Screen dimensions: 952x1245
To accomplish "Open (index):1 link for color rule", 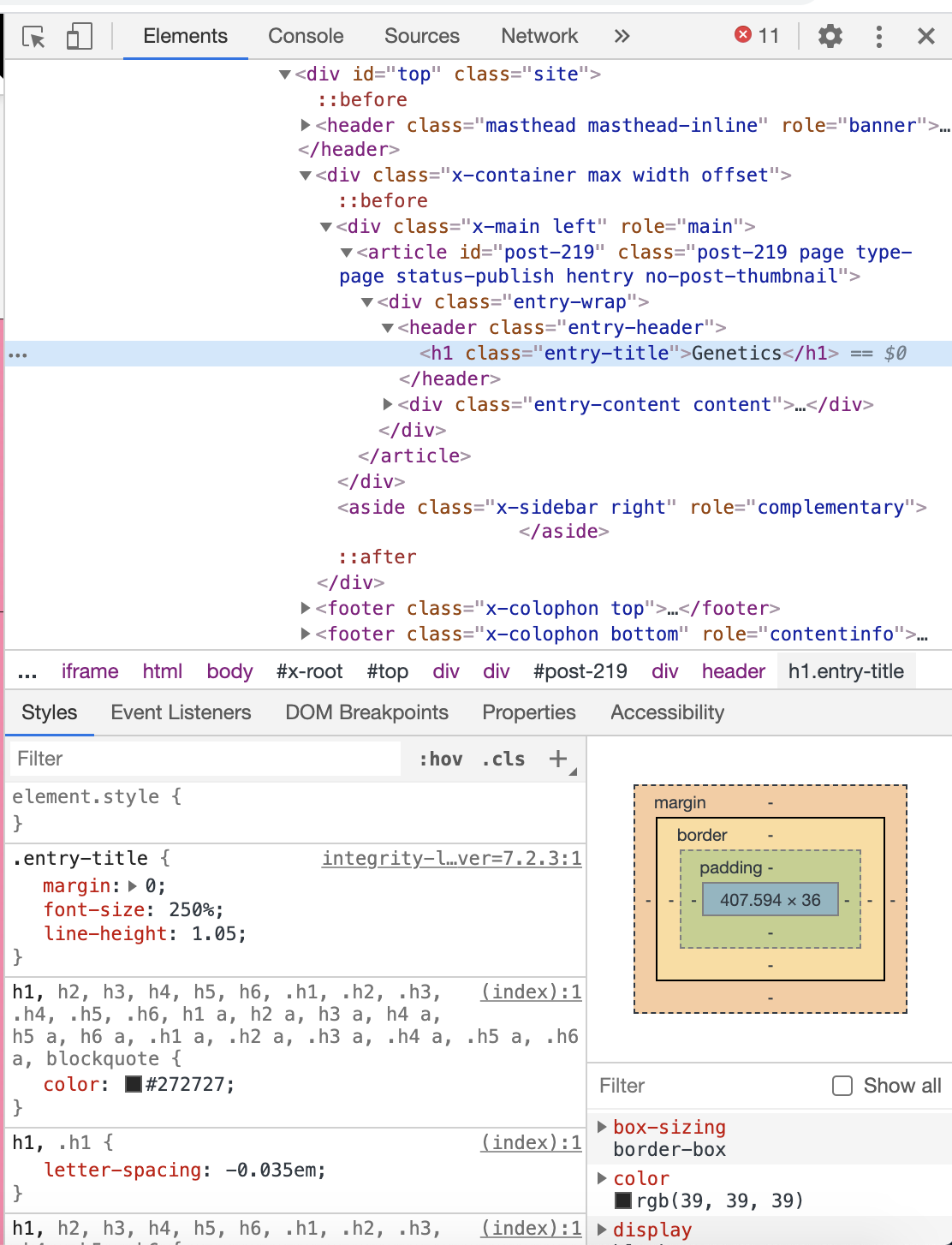I will pyautogui.click(x=532, y=992).
